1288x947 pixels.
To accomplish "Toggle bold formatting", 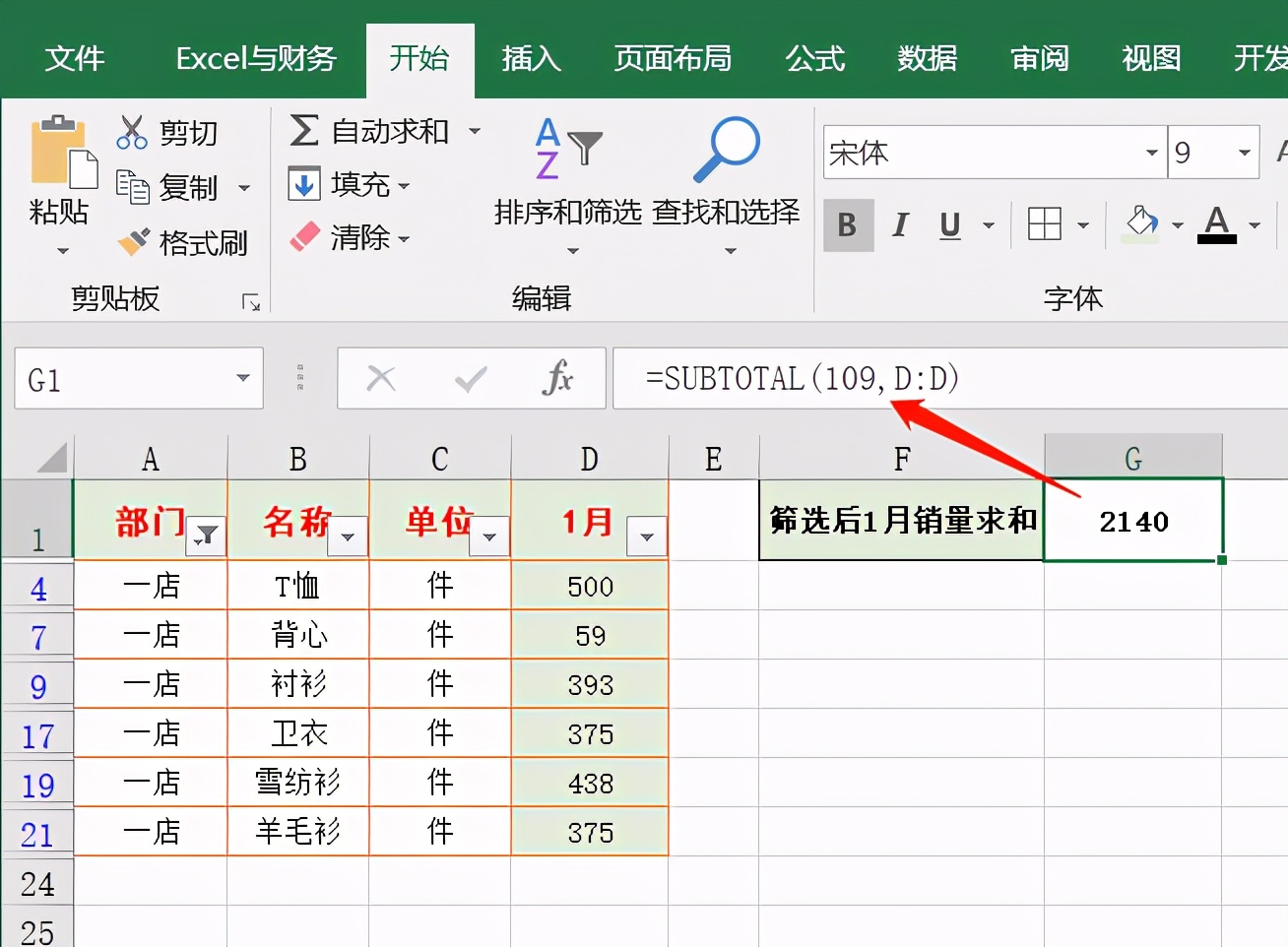I will click(847, 224).
